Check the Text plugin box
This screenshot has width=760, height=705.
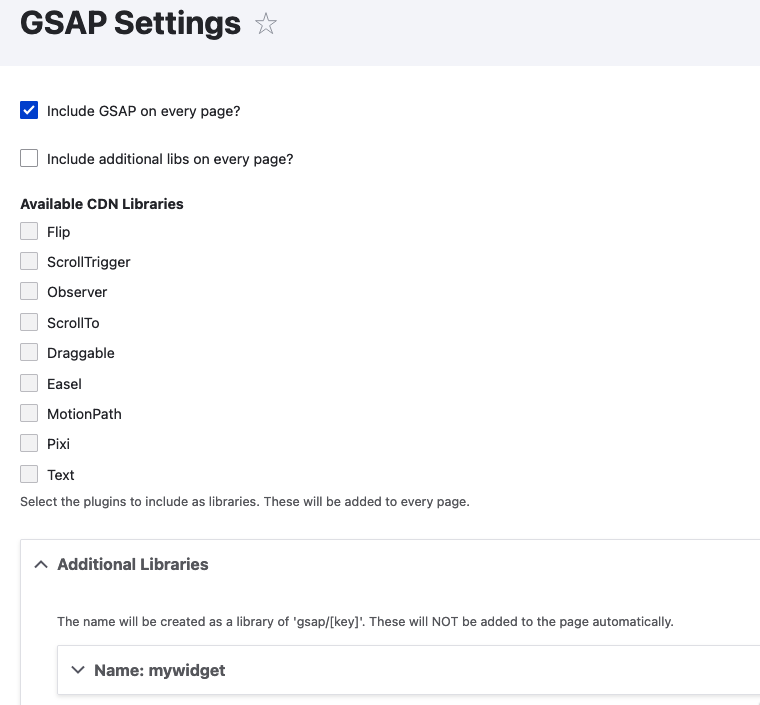pos(29,474)
